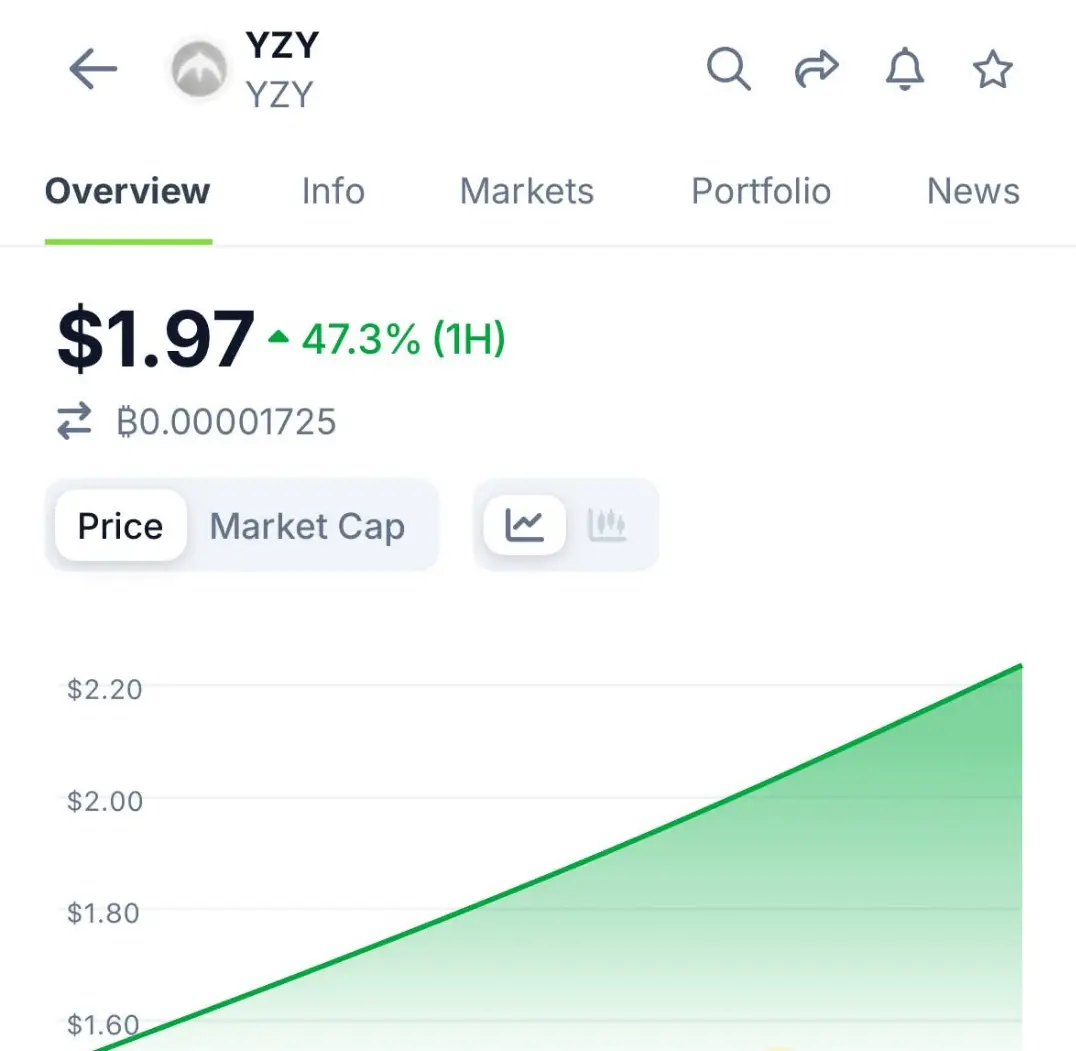Switch to the Markets tab
This screenshot has width=1076, height=1051.
click(527, 191)
